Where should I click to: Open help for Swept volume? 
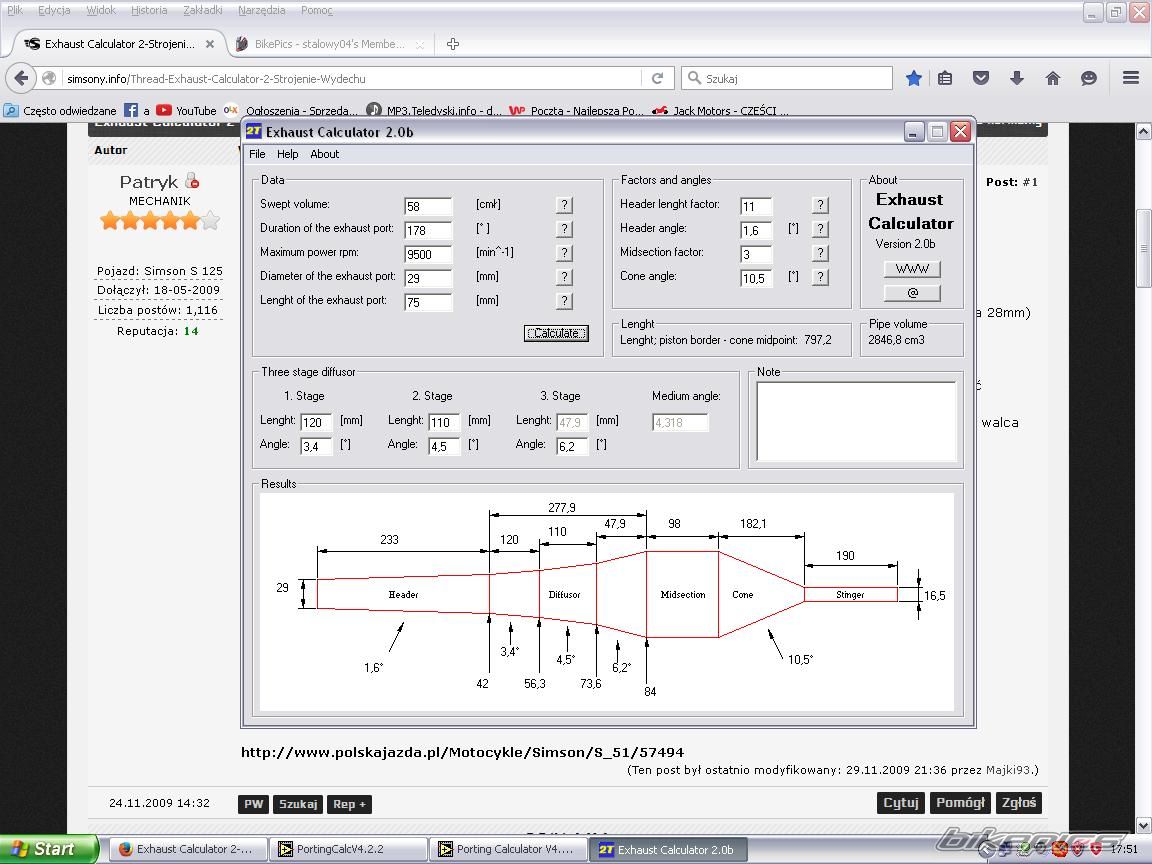click(x=564, y=205)
